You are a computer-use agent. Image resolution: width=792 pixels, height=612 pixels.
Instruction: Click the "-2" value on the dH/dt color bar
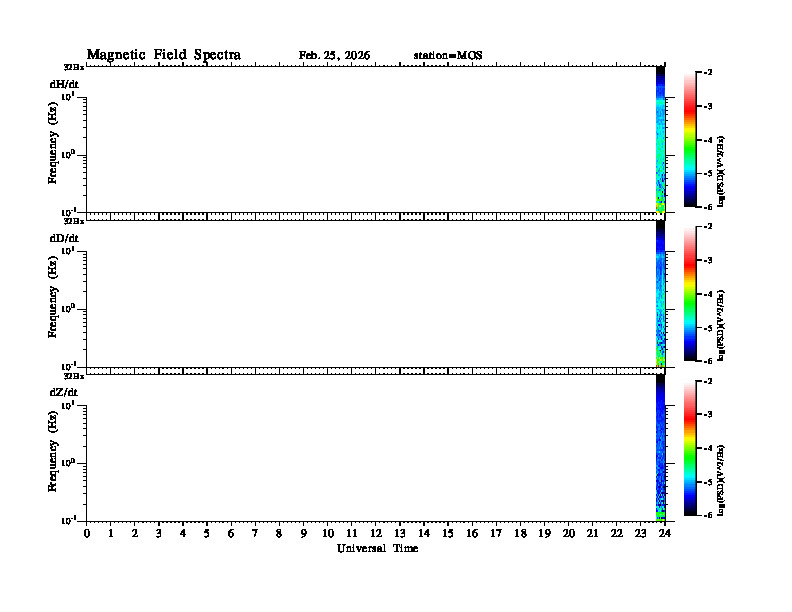pos(708,73)
